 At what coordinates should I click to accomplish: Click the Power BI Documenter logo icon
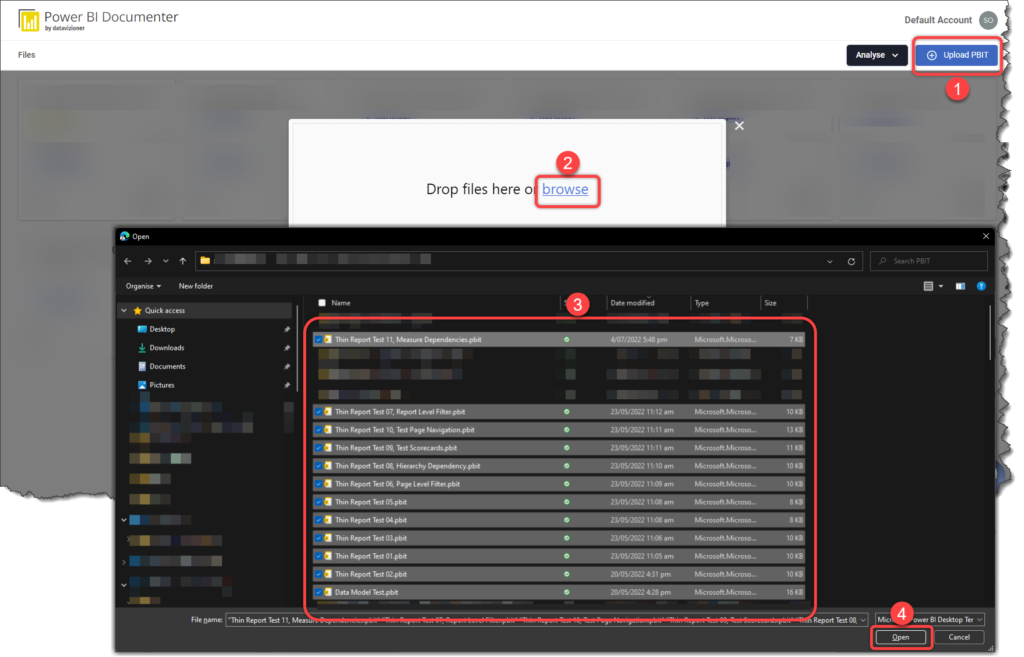point(28,20)
